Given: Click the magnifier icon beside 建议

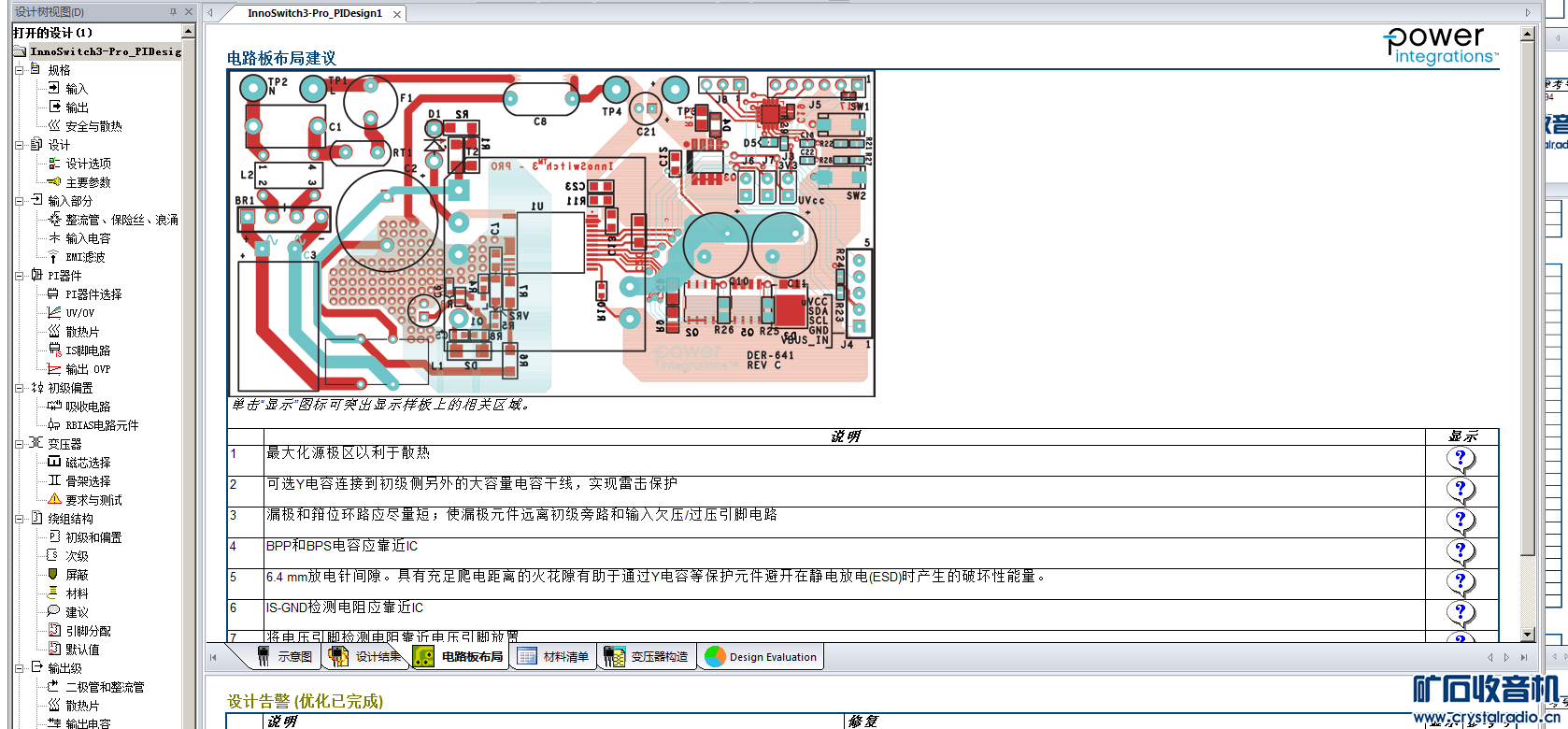Looking at the screenshot, I should pos(54,611).
